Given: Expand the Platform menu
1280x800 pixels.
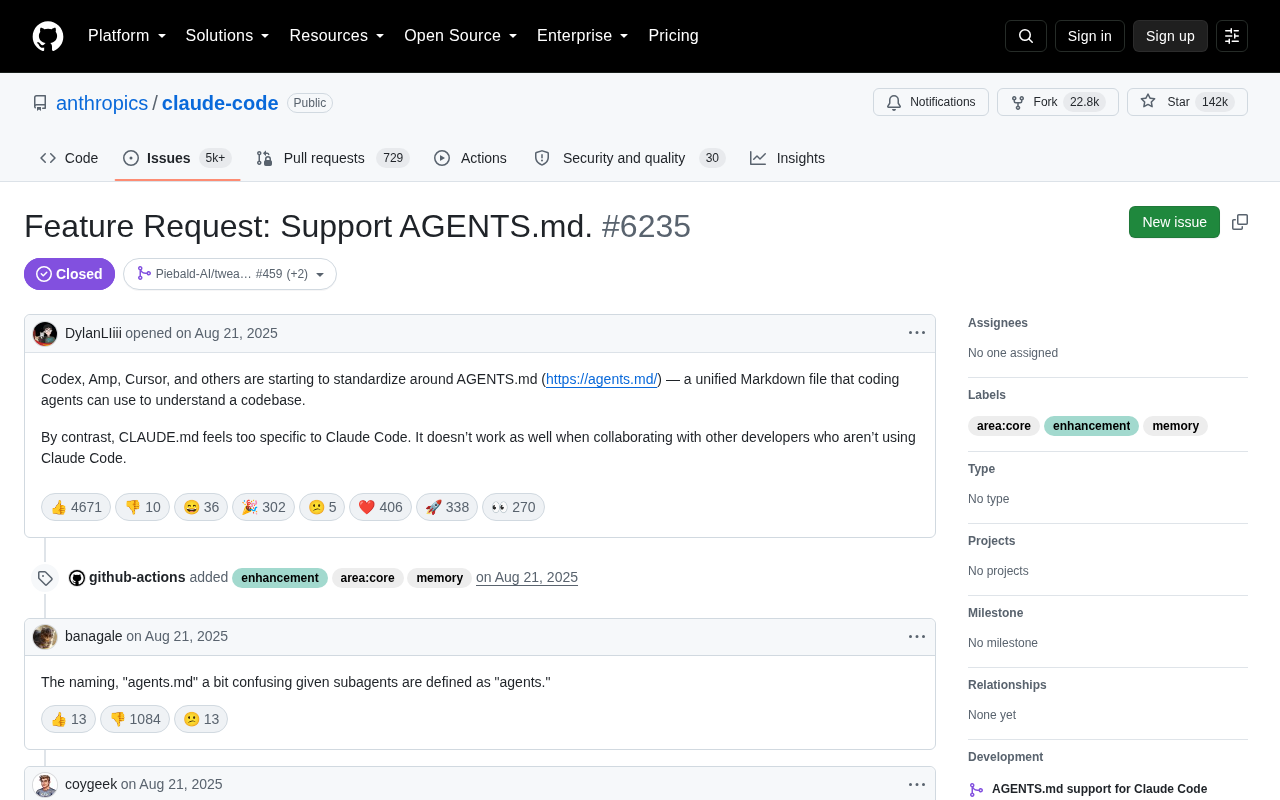Looking at the screenshot, I should [x=127, y=36].
